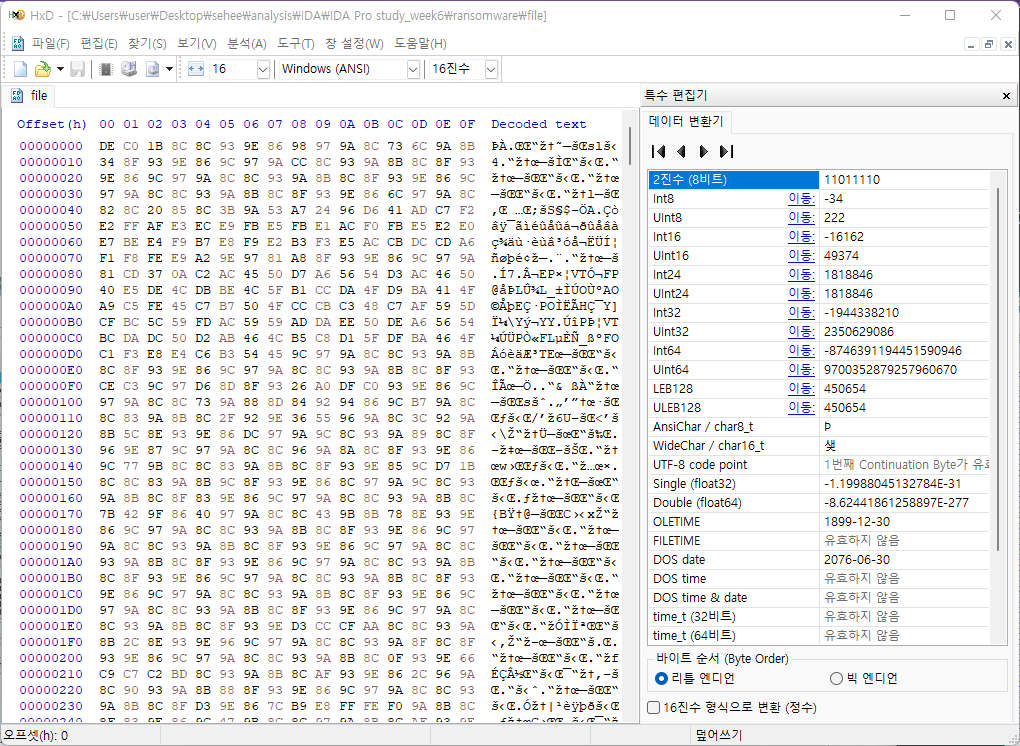
Task: Open disk toolbar icon
Action: 129,69
